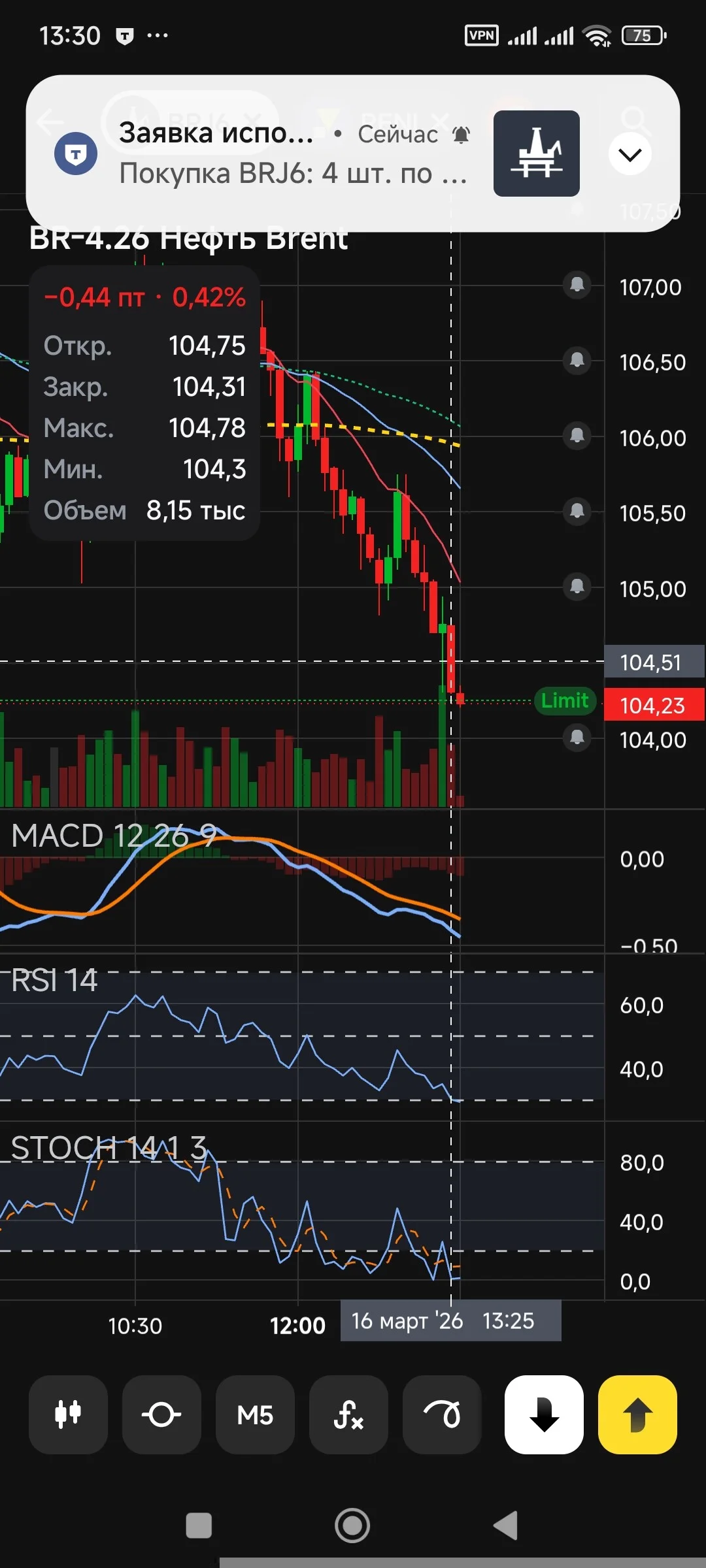
Task: Expand the order executed notification chevron
Action: pos(630,154)
